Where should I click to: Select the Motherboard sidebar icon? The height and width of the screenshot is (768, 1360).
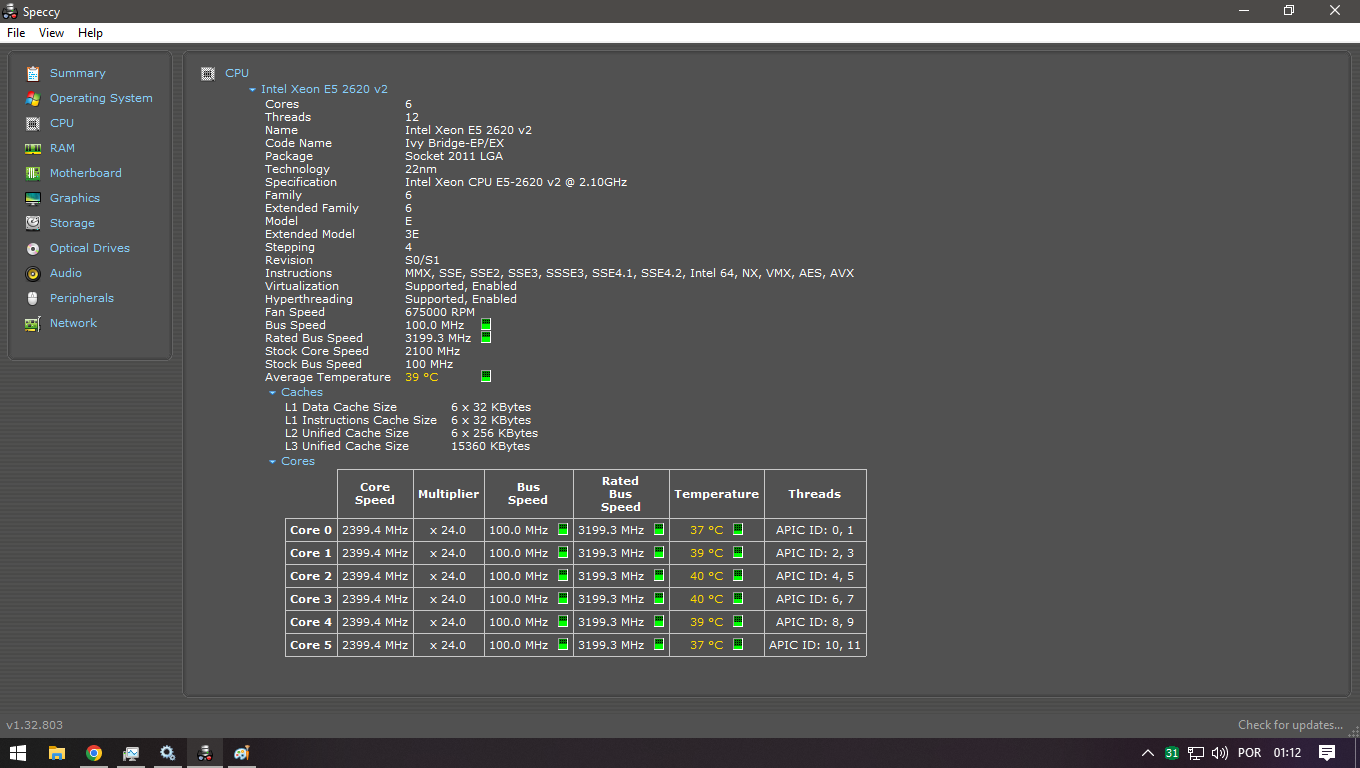(x=33, y=173)
